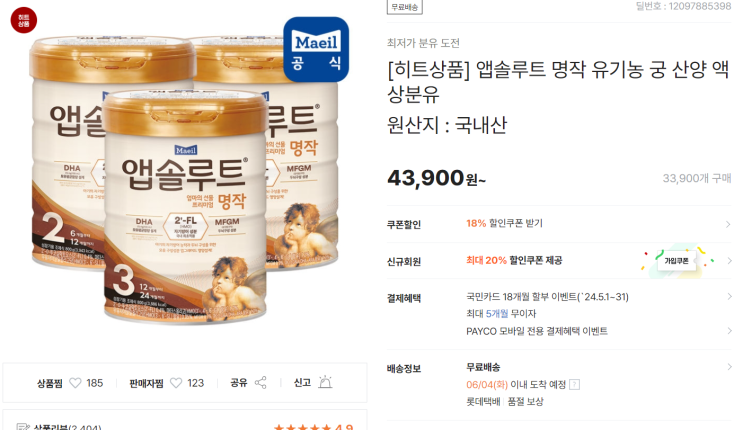Click the Maeil official badge icon
Viewport: 743px width, 430px height.
coord(316,49)
